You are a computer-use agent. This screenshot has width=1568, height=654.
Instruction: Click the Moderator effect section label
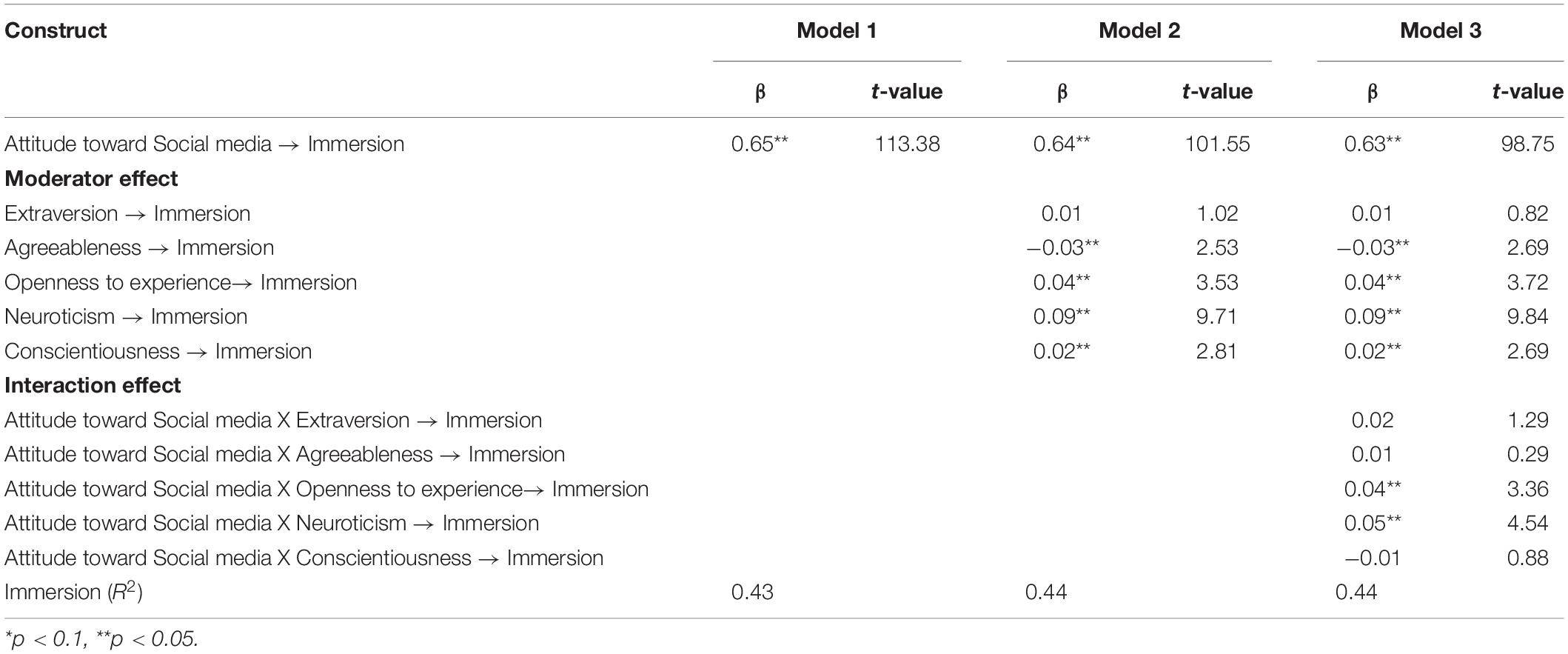(91, 179)
